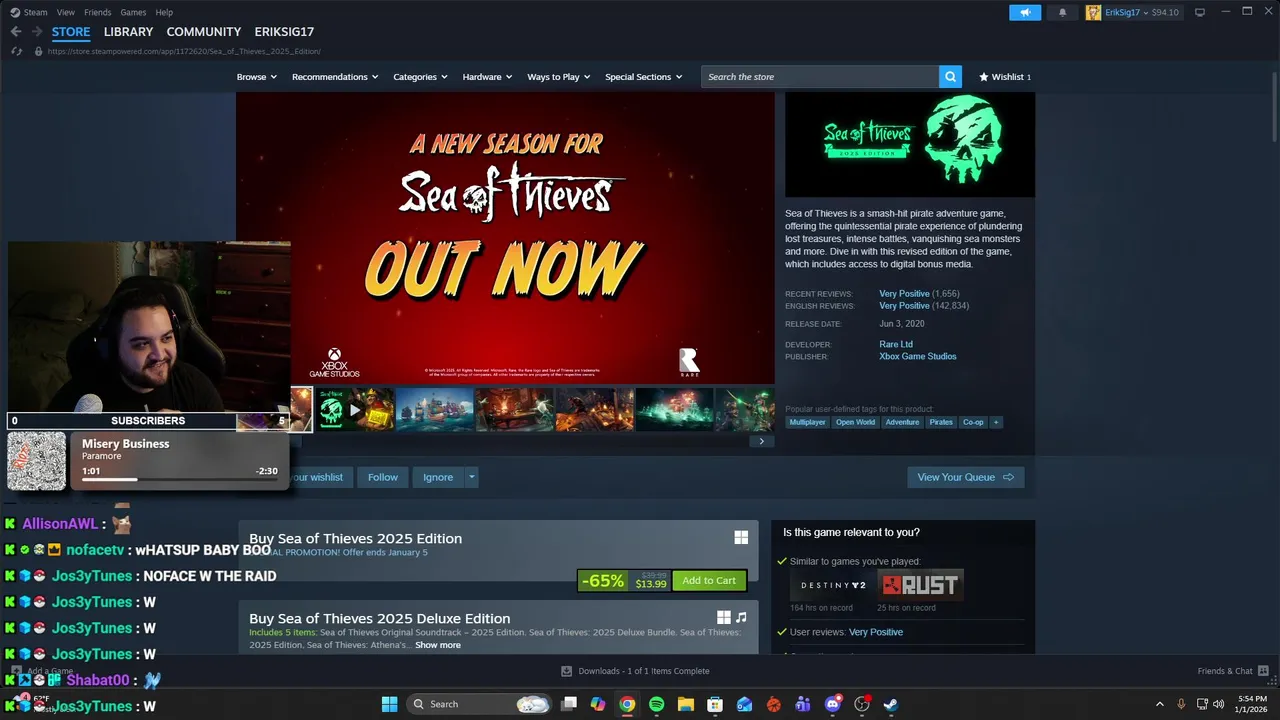Expand the Categories dropdown
The height and width of the screenshot is (720, 1280).
(x=420, y=77)
